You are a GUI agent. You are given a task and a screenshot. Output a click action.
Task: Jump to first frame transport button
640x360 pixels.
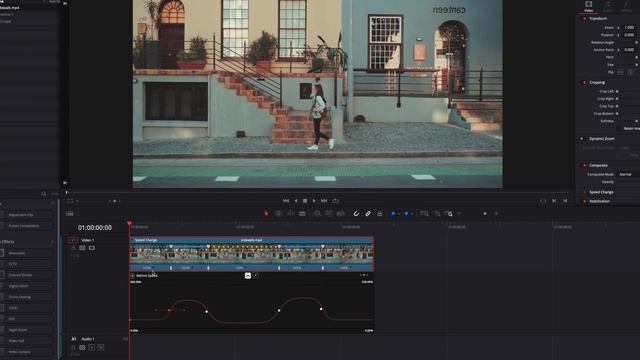286,201
